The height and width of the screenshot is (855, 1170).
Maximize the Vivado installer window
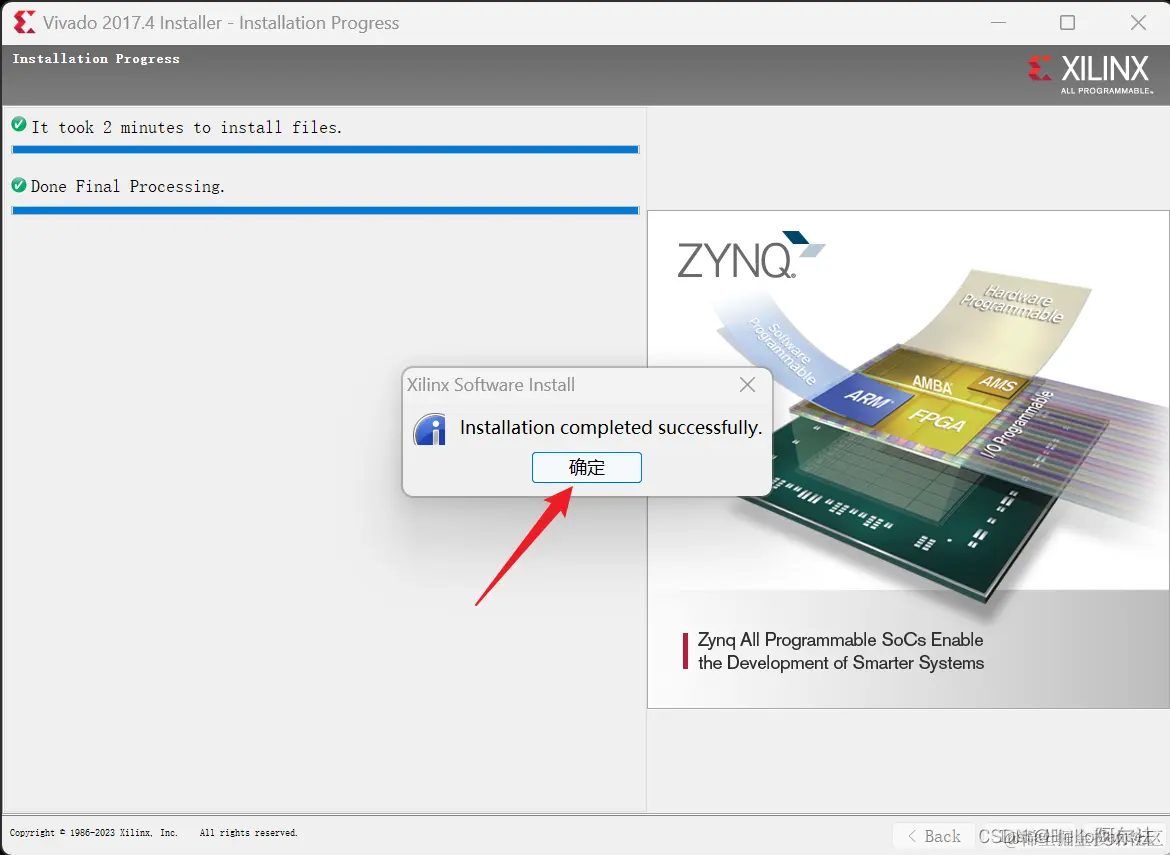point(1067,22)
